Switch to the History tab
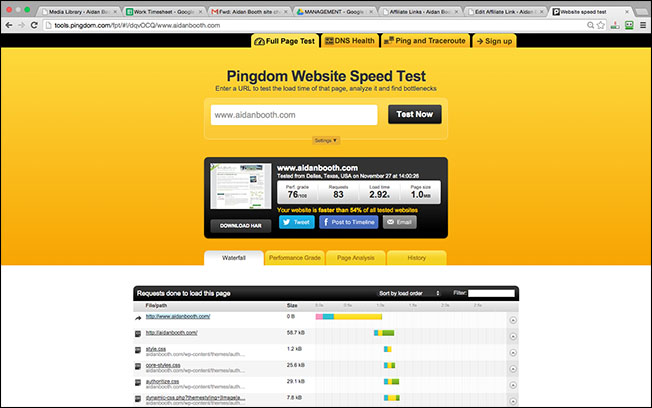The height and width of the screenshot is (408, 652). (416, 258)
